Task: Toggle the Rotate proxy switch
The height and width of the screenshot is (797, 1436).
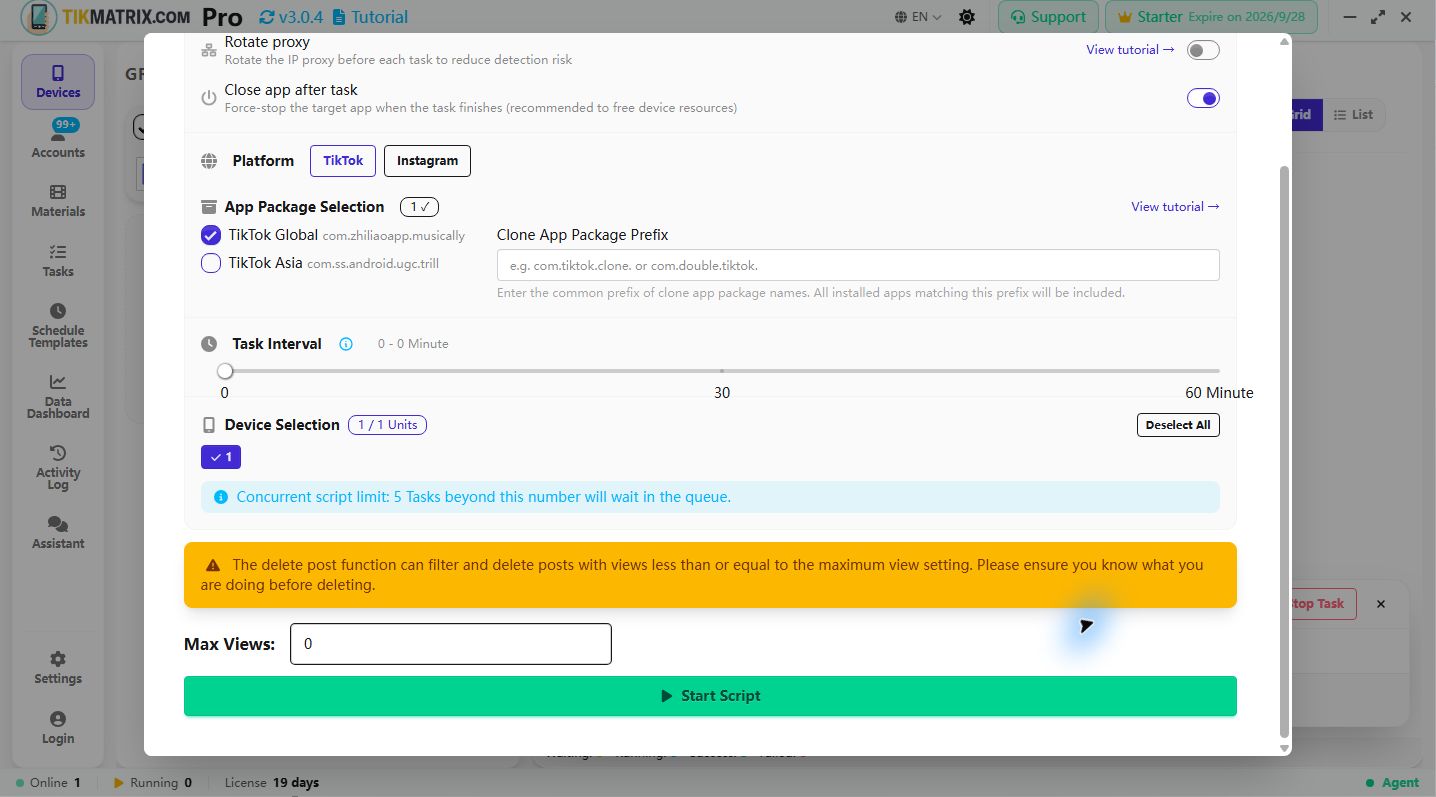Action: [1203, 50]
